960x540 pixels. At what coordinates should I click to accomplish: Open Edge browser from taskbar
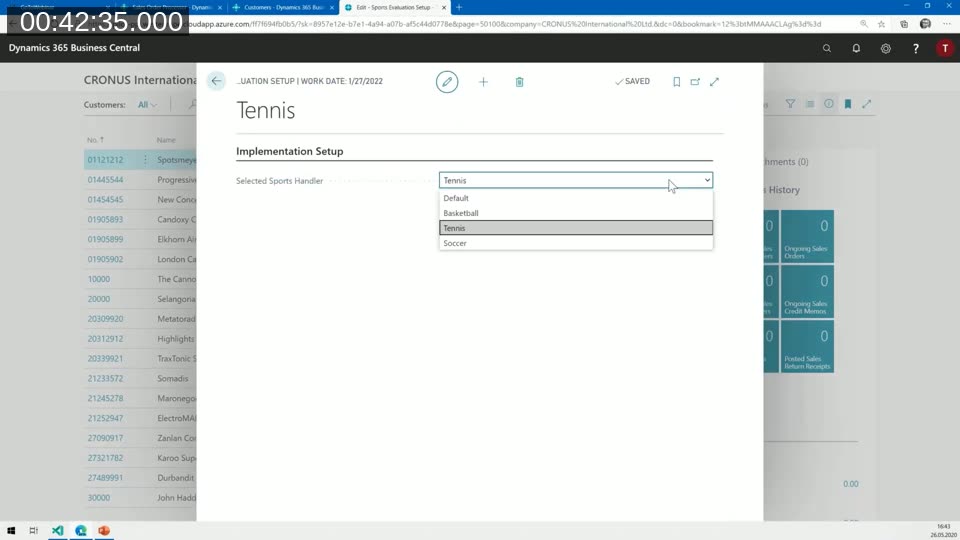coord(81,530)
